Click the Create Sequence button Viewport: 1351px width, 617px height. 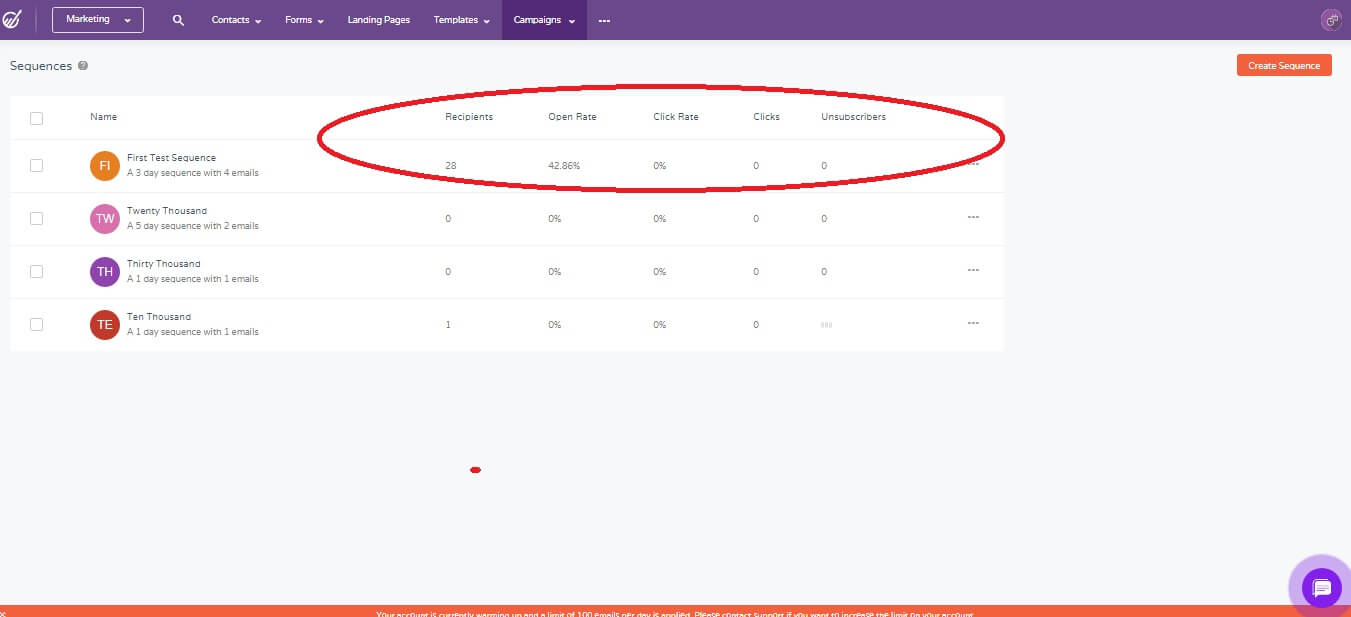[x=1284, y=66]
